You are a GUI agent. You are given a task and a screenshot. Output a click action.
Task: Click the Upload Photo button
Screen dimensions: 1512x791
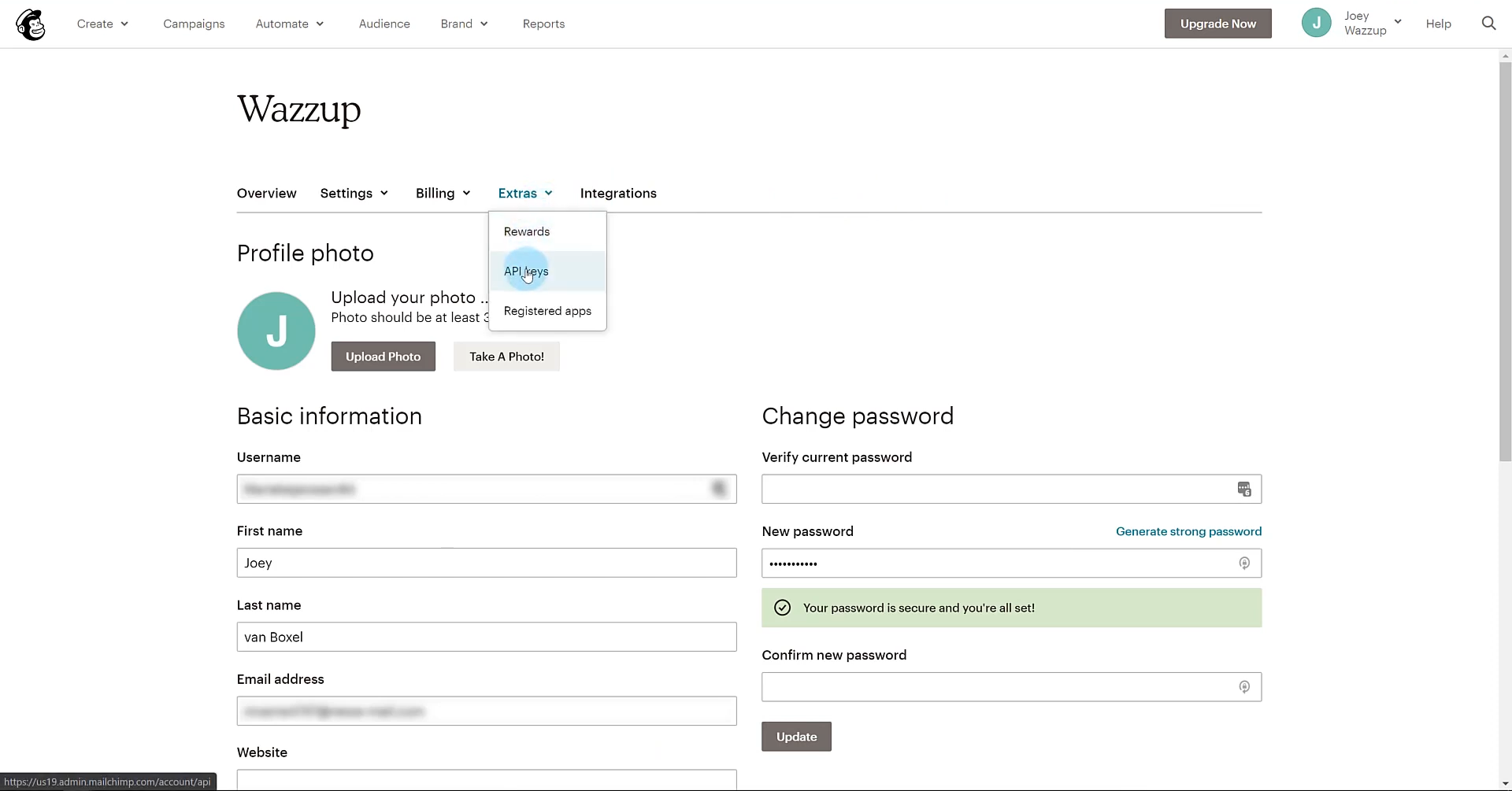383,357
